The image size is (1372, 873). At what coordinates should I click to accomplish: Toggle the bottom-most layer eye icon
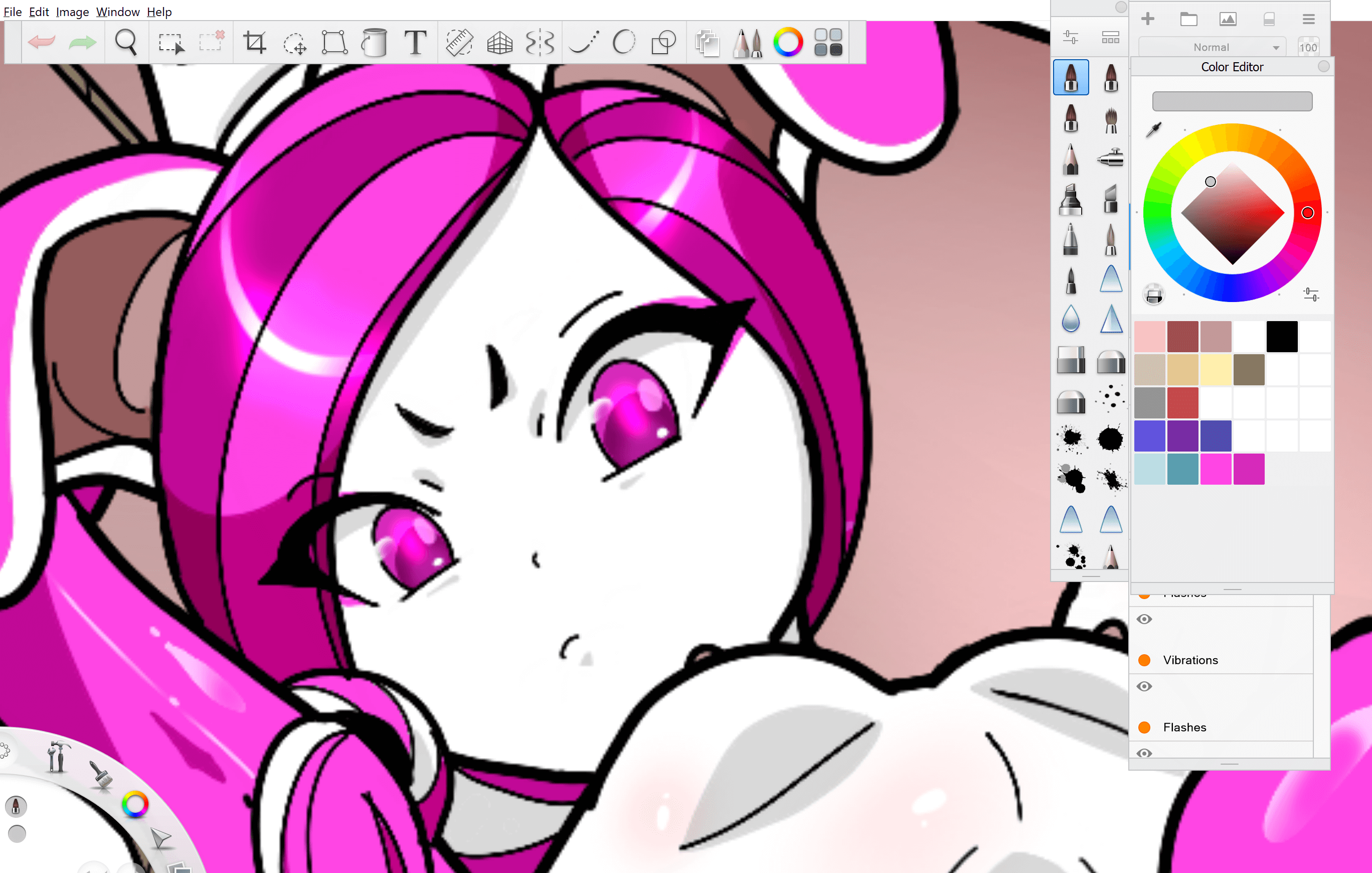click(1144, 753)
